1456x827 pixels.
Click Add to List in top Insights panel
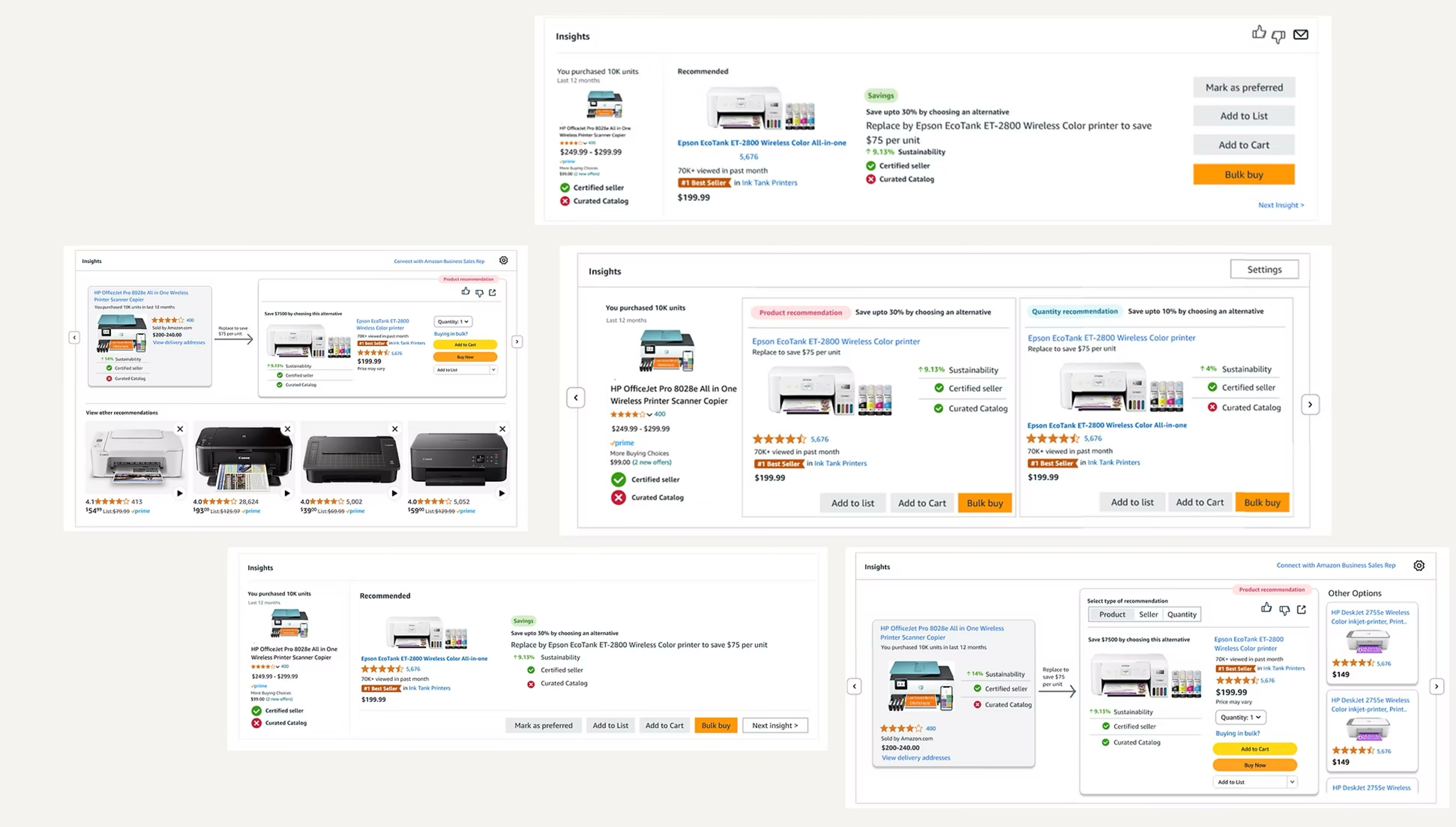1244,116
